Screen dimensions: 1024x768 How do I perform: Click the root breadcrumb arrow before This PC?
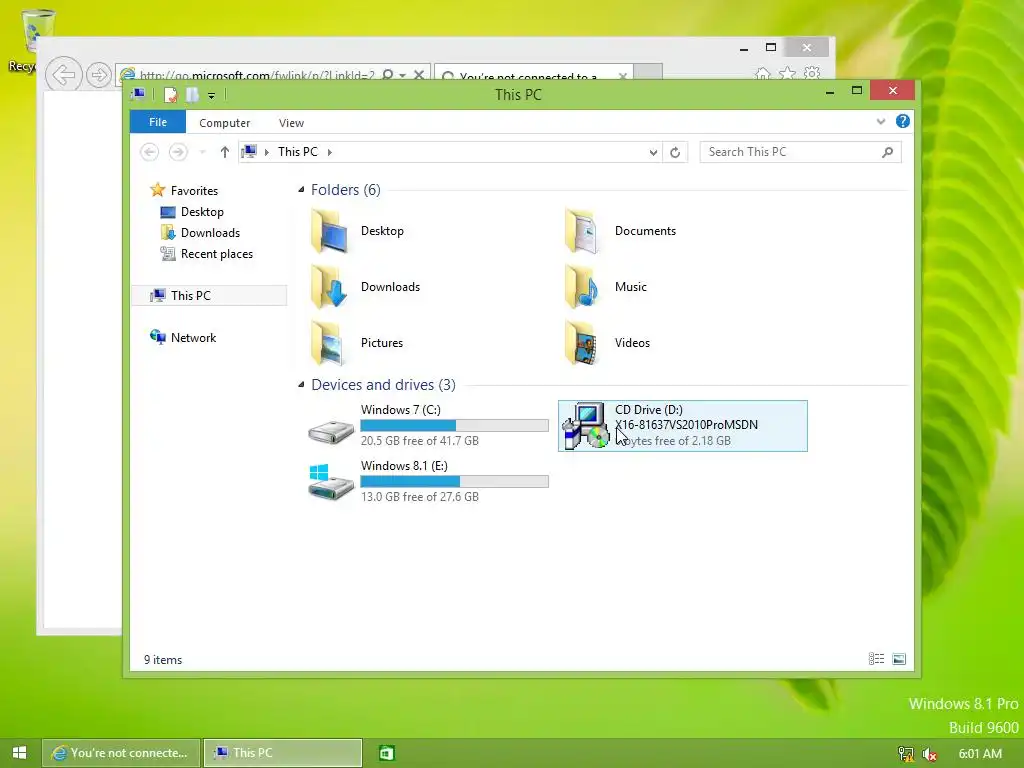[266, 152]
